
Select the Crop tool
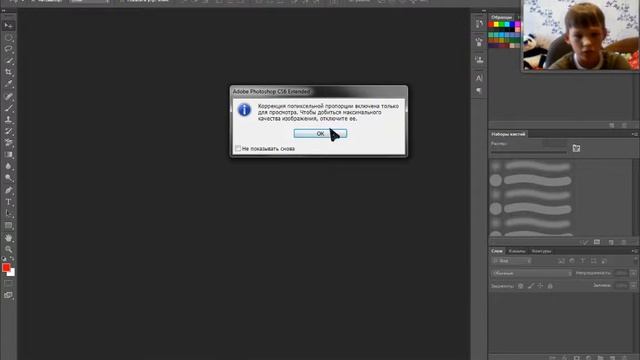point(8,72)
